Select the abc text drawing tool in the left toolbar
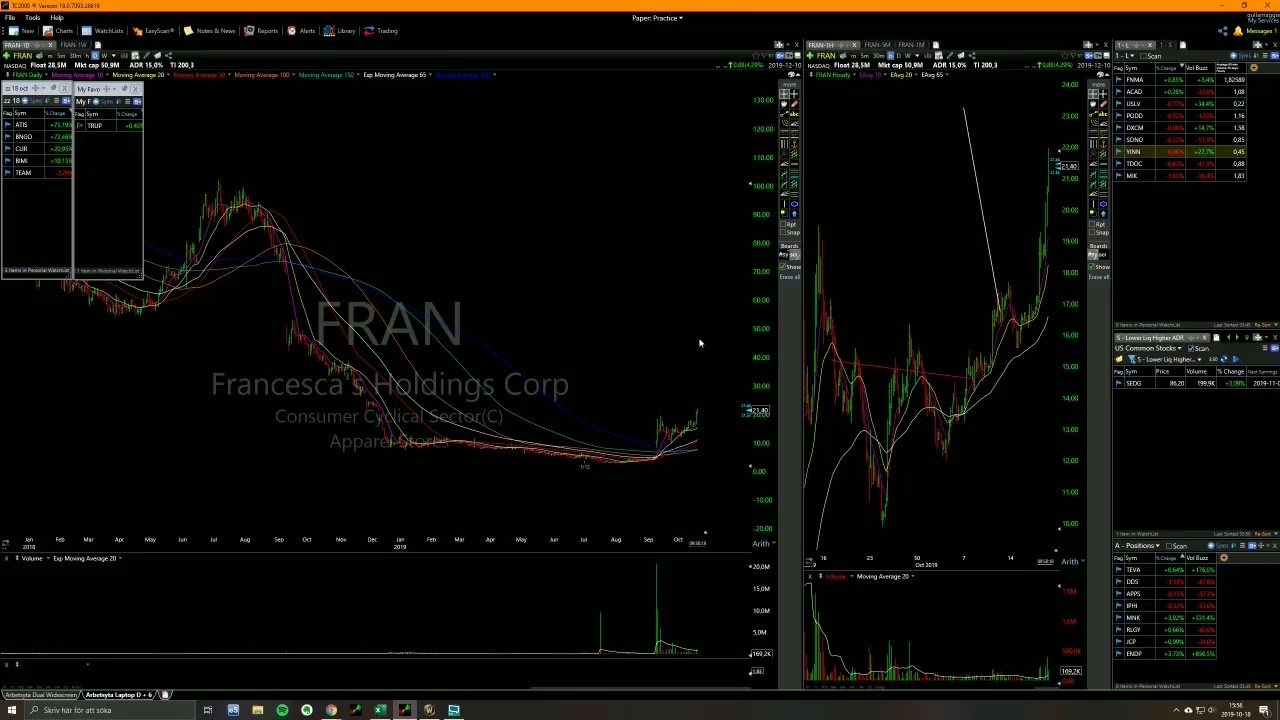 click(794, 114)
